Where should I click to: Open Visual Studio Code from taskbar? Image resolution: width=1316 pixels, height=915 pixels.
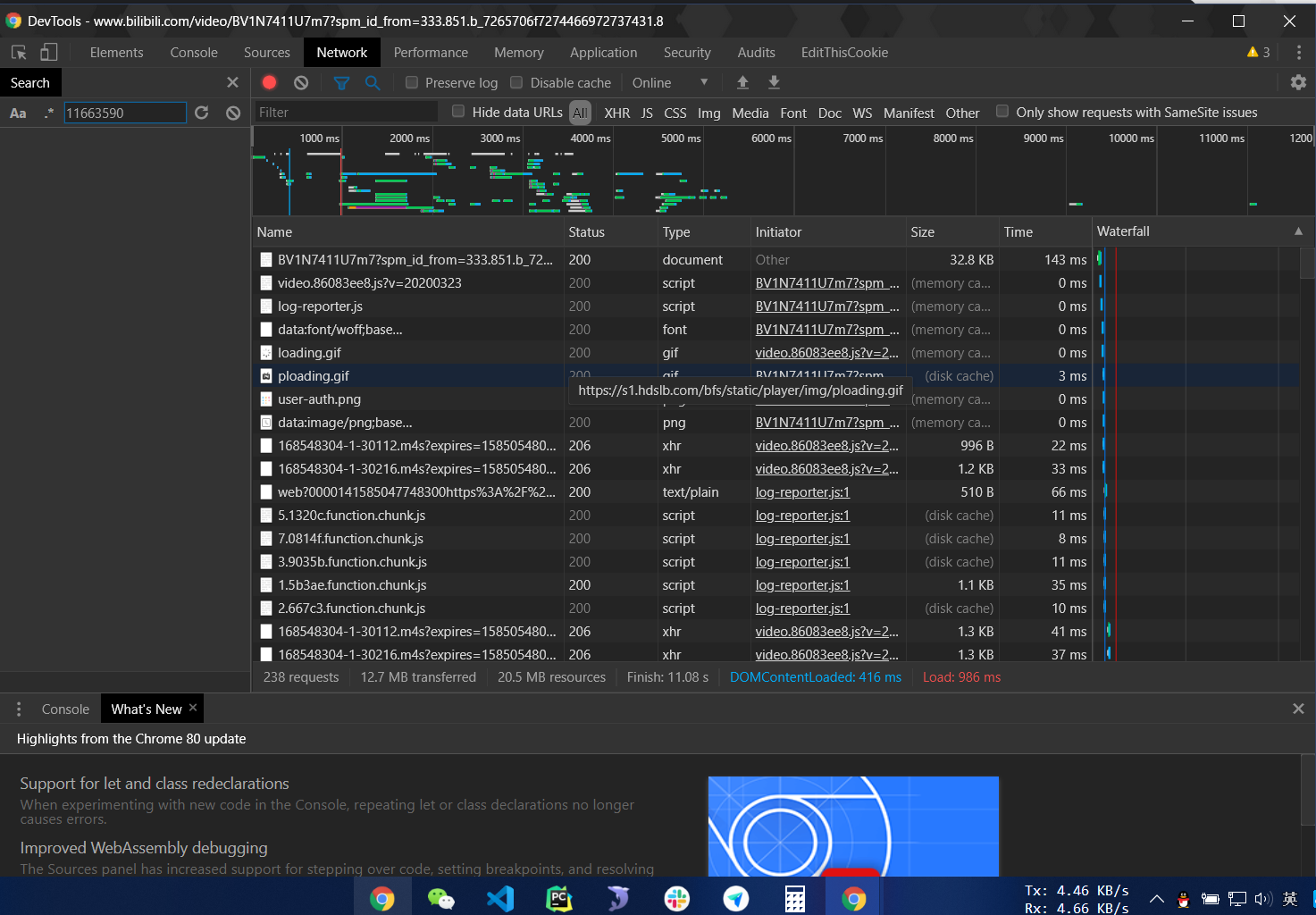coord(500,898)
